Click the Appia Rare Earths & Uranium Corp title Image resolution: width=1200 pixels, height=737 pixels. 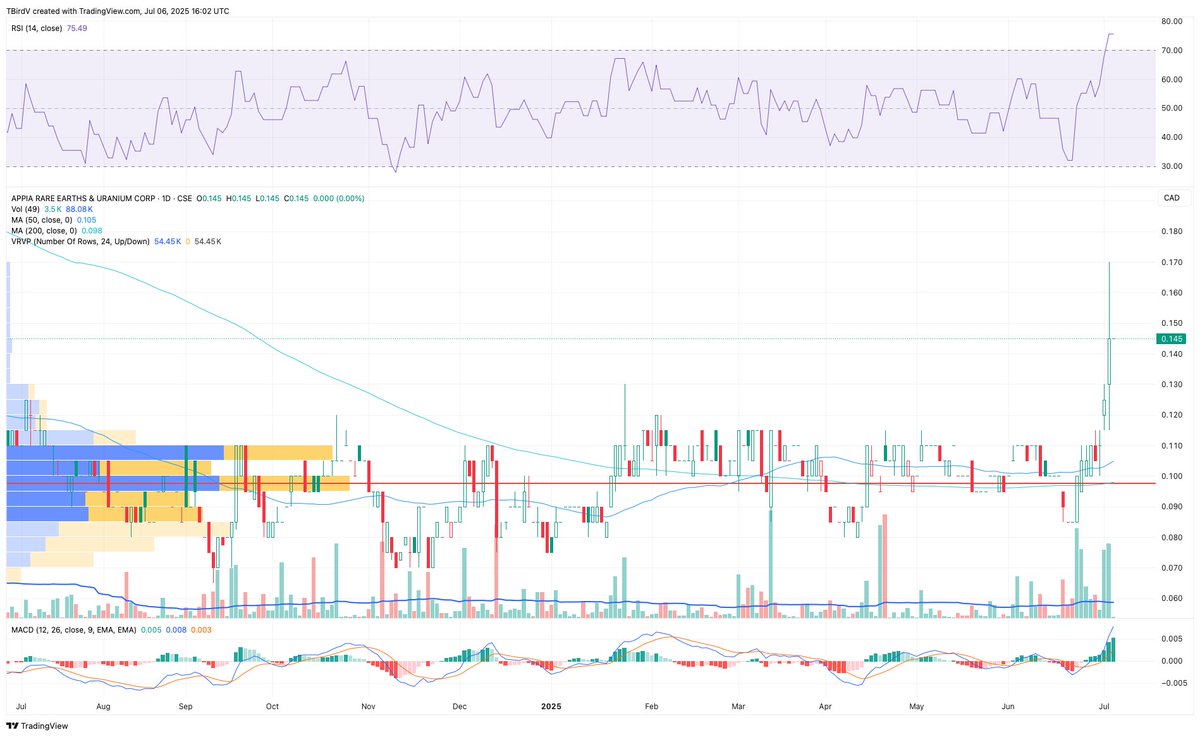(x=82, y=198)
